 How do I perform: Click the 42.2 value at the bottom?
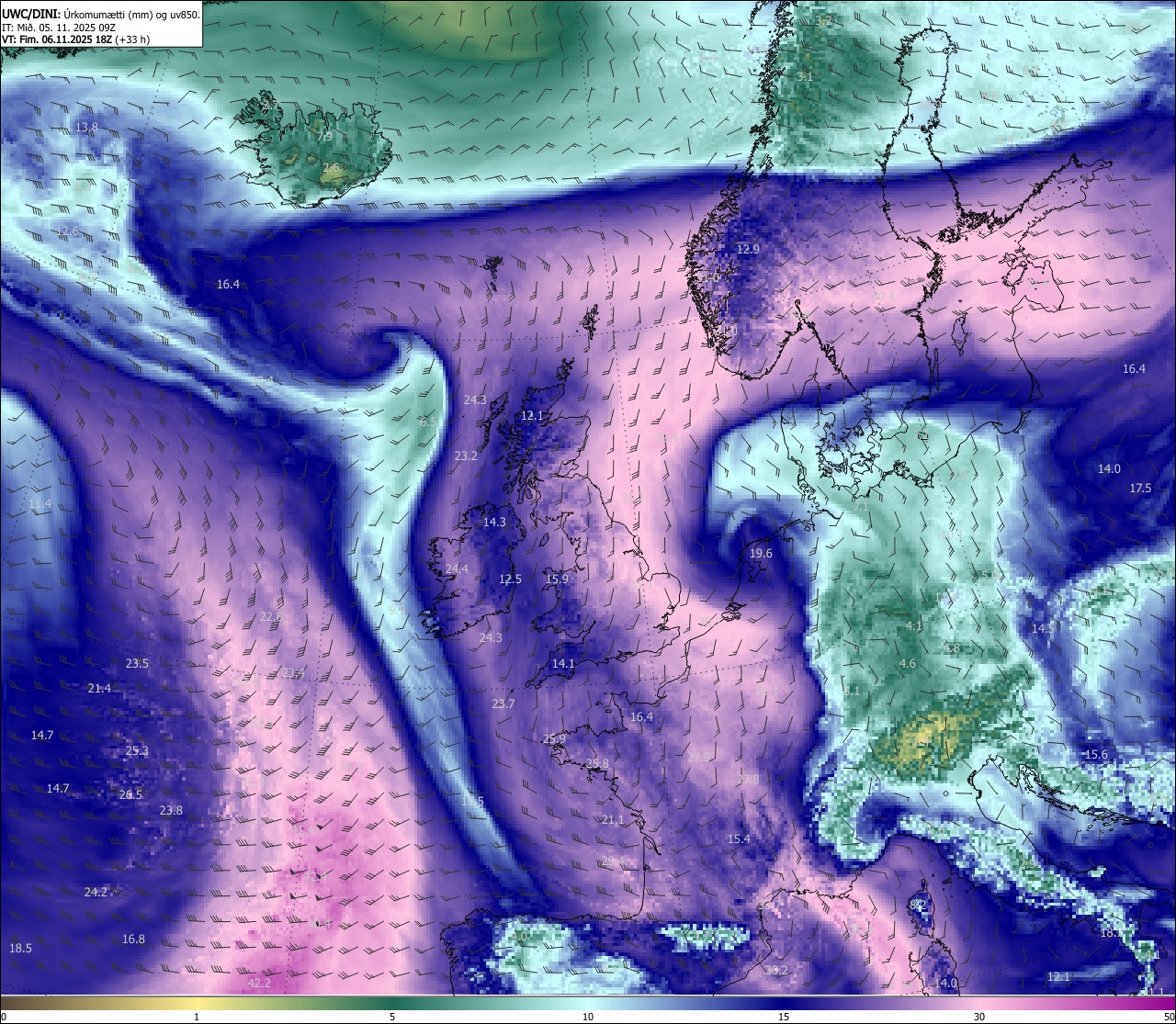[x=260, y=984]
